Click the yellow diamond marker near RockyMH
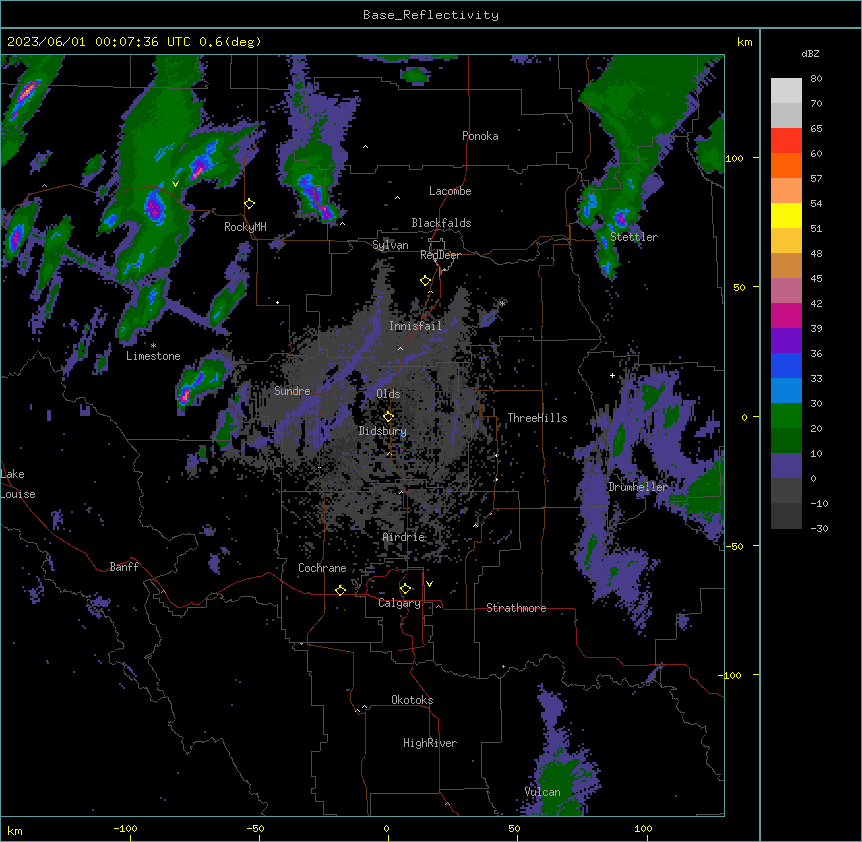The width and height of the screenshot is (862, 842). point(250,204)
